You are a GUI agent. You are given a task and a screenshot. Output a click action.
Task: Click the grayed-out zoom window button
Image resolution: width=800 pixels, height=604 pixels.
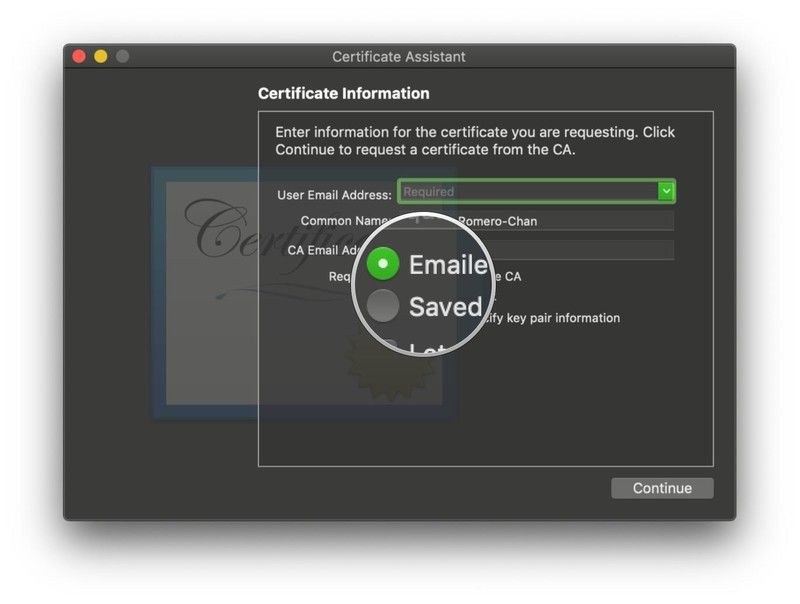(122, 57)
